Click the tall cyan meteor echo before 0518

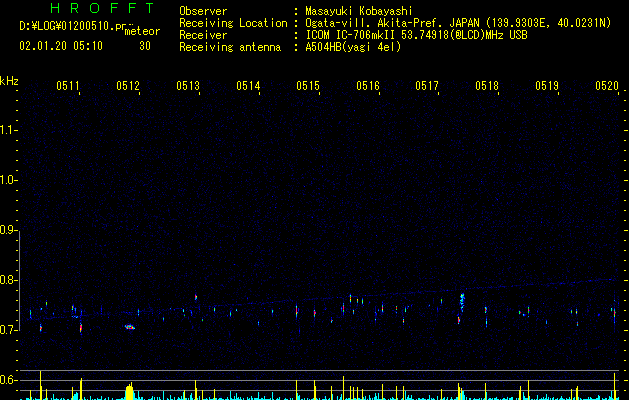(x=462, y=303)
